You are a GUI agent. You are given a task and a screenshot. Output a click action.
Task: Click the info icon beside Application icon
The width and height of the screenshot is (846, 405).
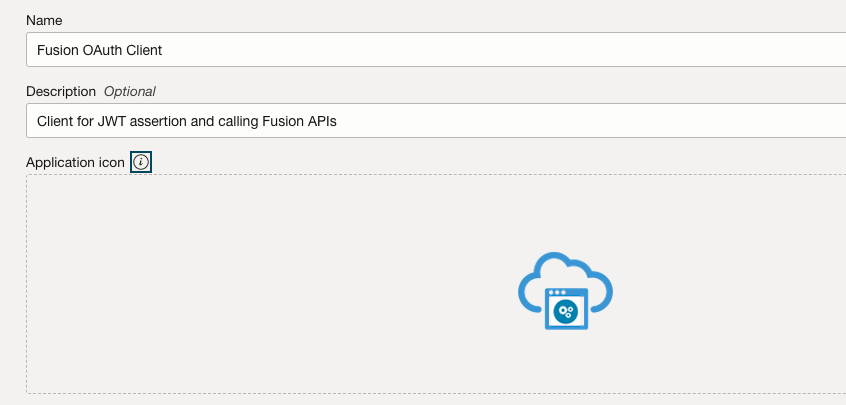(x=141, y=162)
